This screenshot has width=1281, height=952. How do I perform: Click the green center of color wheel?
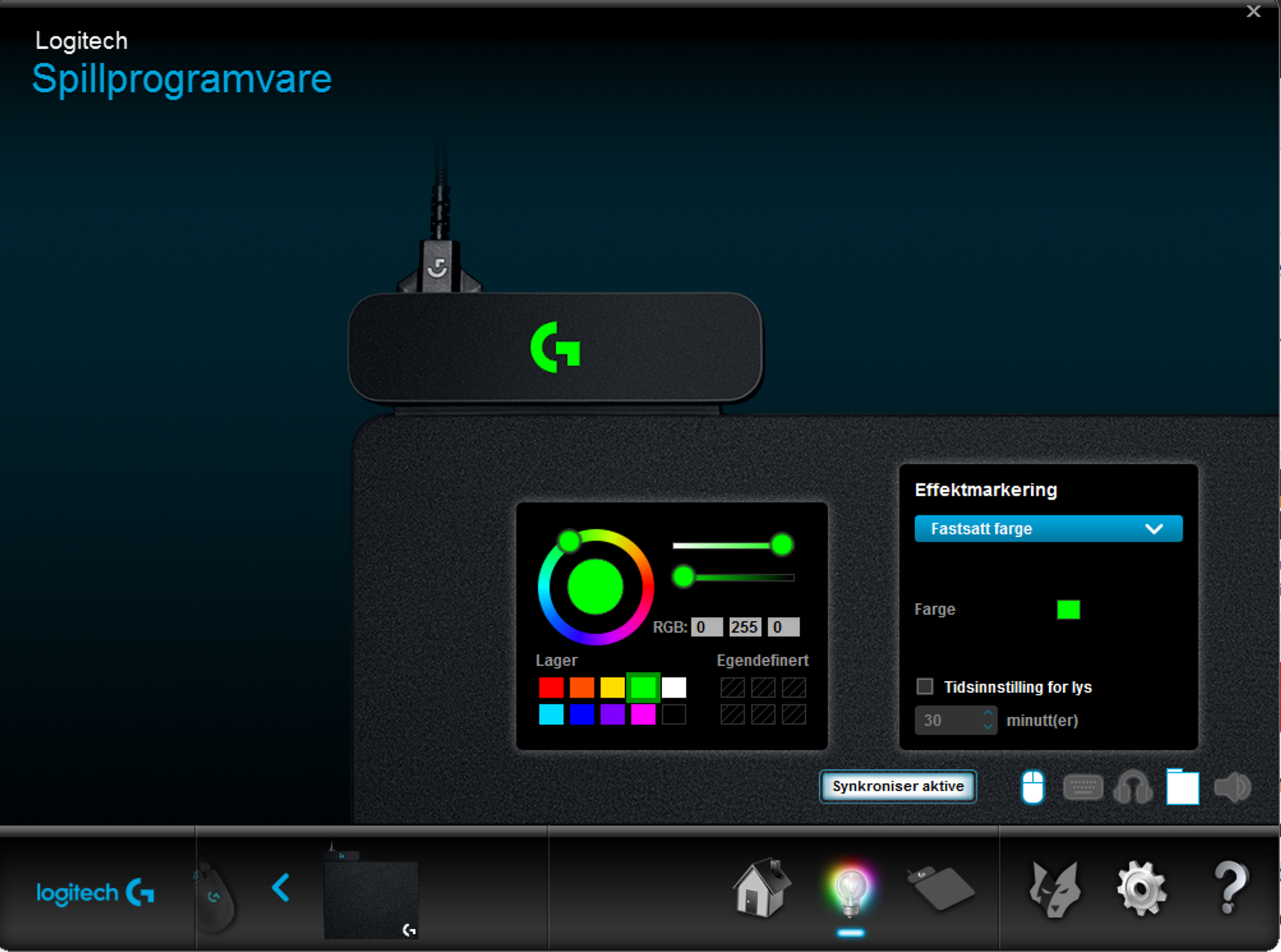pyautogui.click(x=595, y=587)
